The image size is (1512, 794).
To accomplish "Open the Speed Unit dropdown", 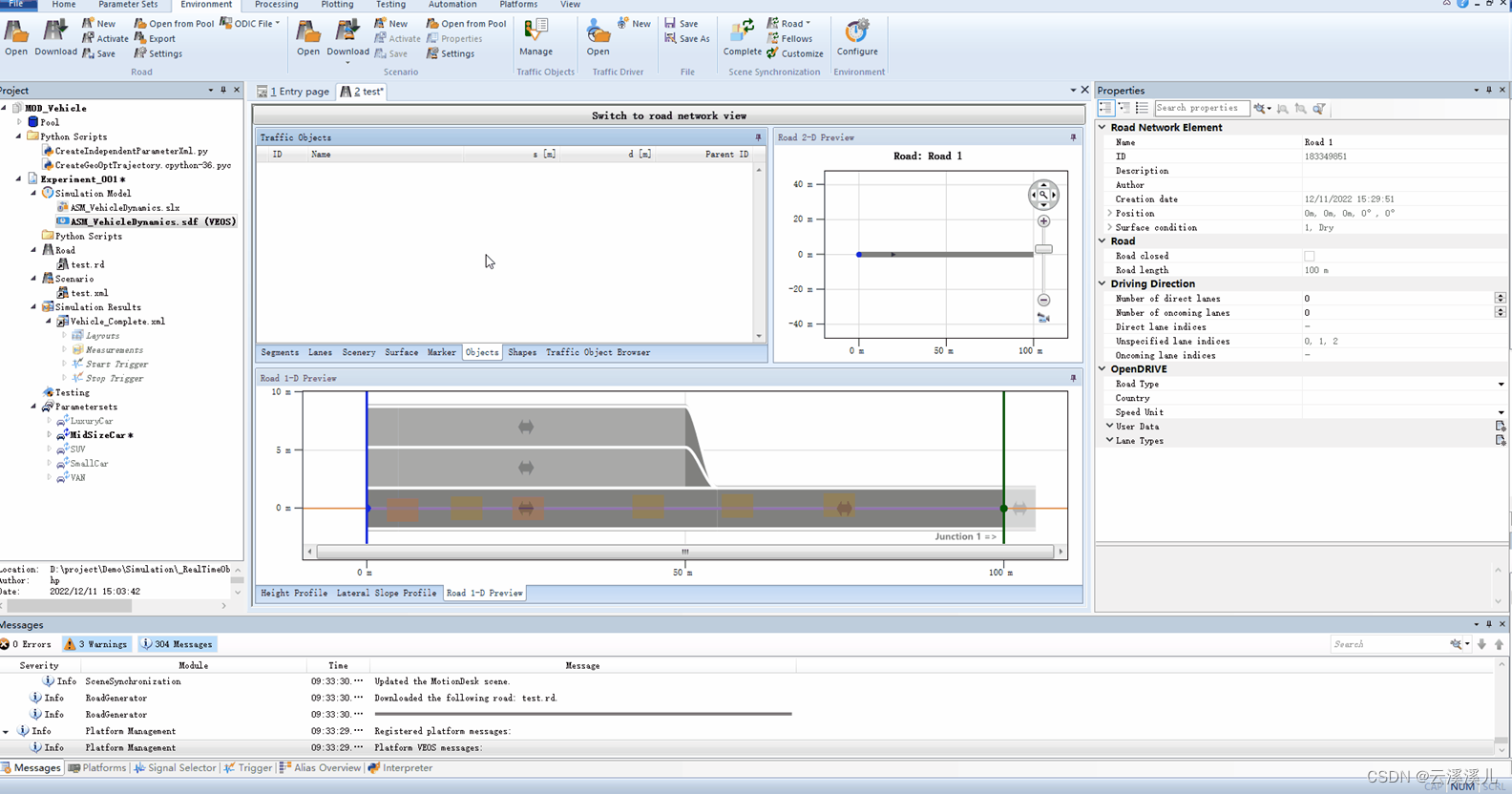I will 1501,413.
